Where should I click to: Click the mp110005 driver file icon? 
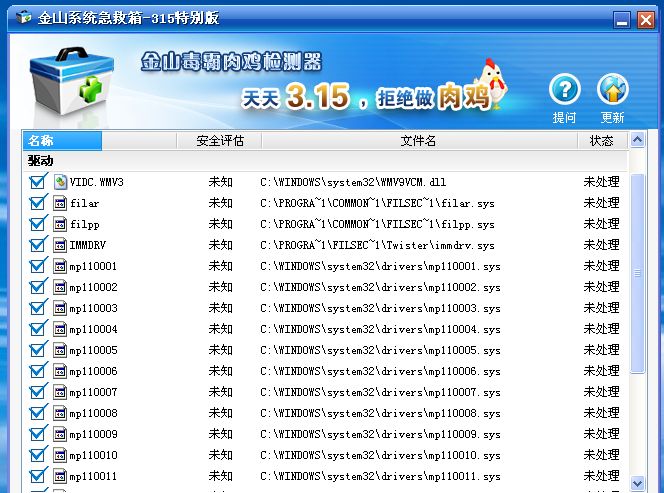[x=60, y=350]
